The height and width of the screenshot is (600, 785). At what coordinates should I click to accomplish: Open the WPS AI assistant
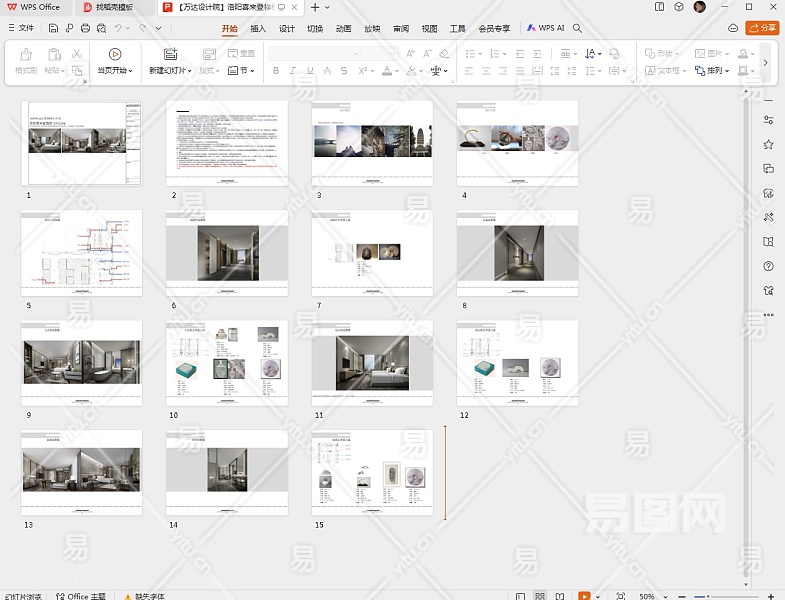coord(546,28)
